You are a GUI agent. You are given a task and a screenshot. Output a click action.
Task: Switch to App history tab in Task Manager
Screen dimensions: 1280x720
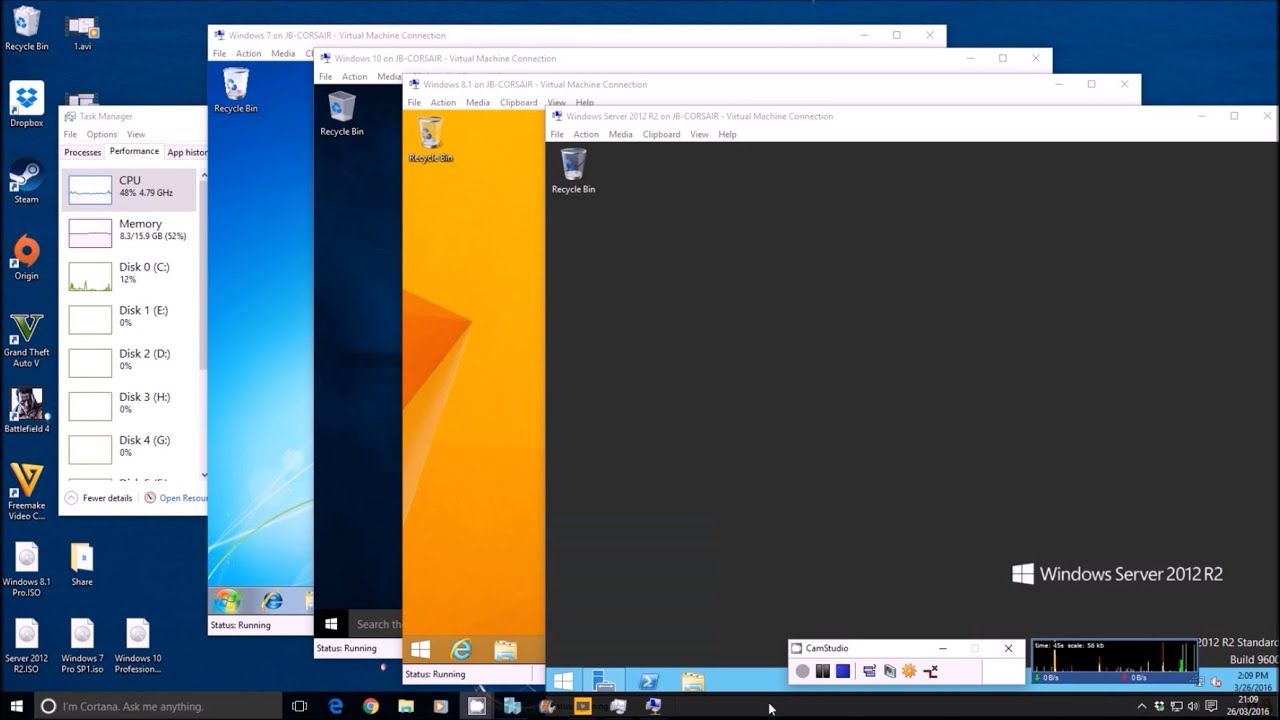pos(187,152)
